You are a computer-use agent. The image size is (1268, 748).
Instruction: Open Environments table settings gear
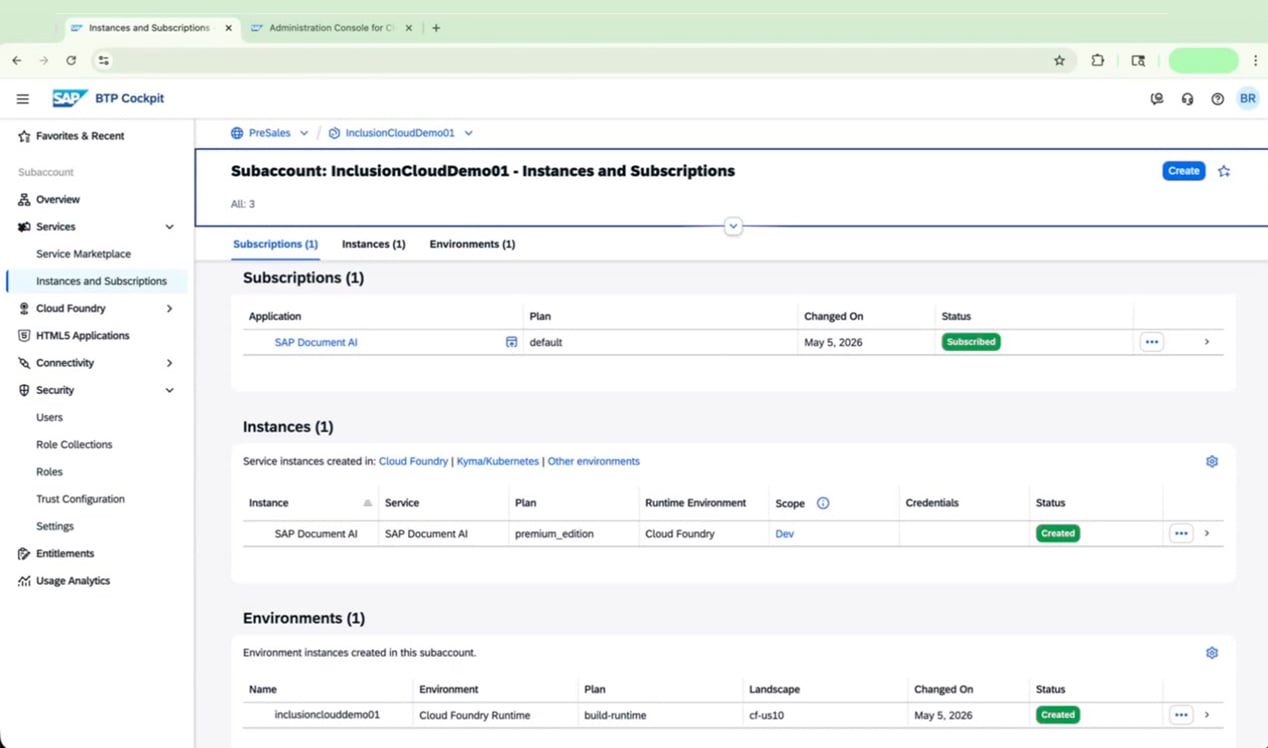point(1212,653)
